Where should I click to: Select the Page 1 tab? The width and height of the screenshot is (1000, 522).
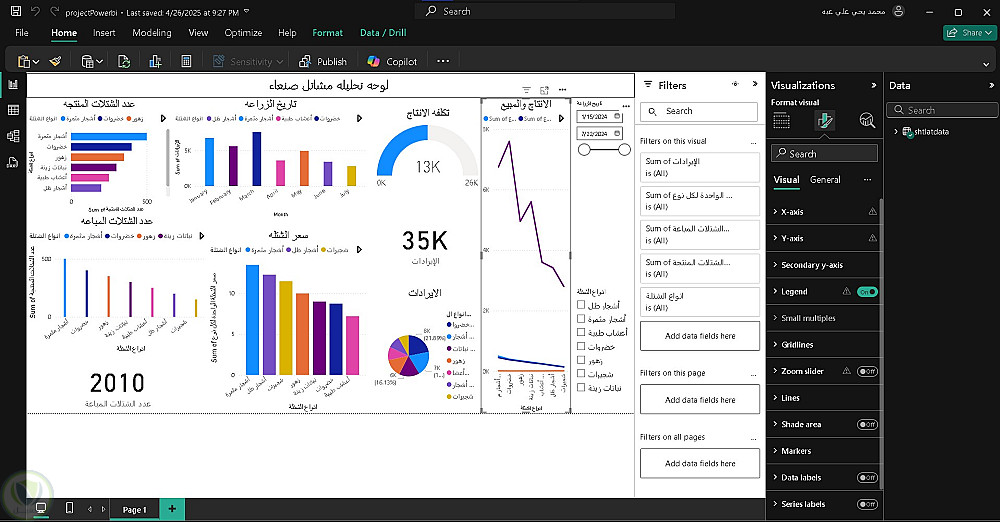(x=134, y=509)
